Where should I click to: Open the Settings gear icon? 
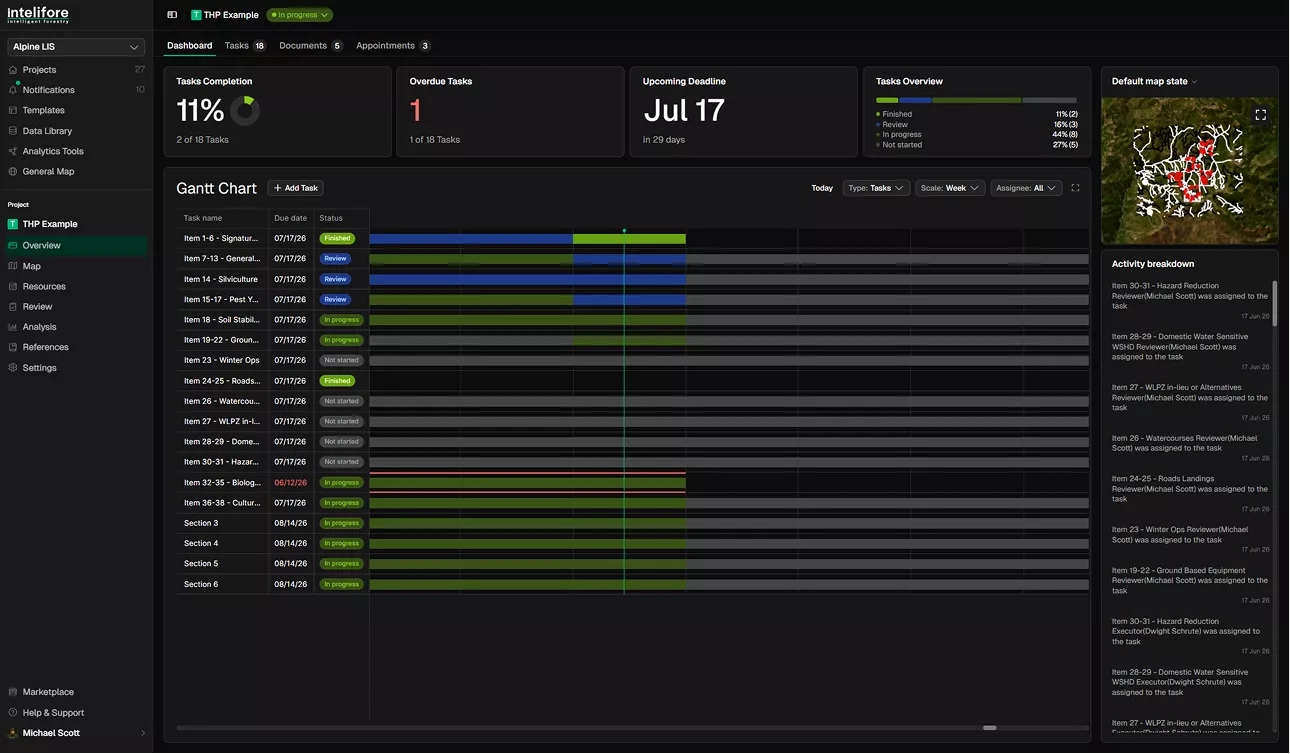[x=13, y=368]
